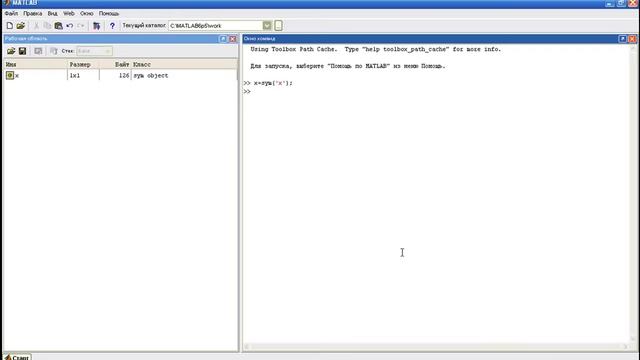Close the Workspace panel
640x360 pixels.
[233, 39]
